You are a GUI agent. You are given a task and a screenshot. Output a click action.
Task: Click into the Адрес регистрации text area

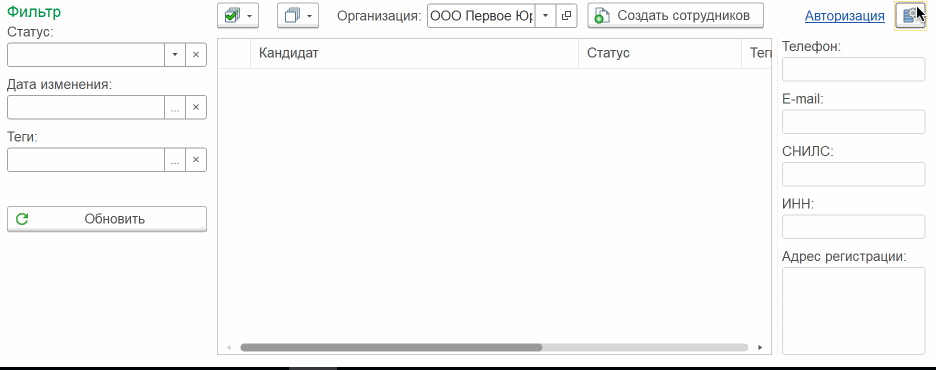pyautogui.click(x=854, y=311)
